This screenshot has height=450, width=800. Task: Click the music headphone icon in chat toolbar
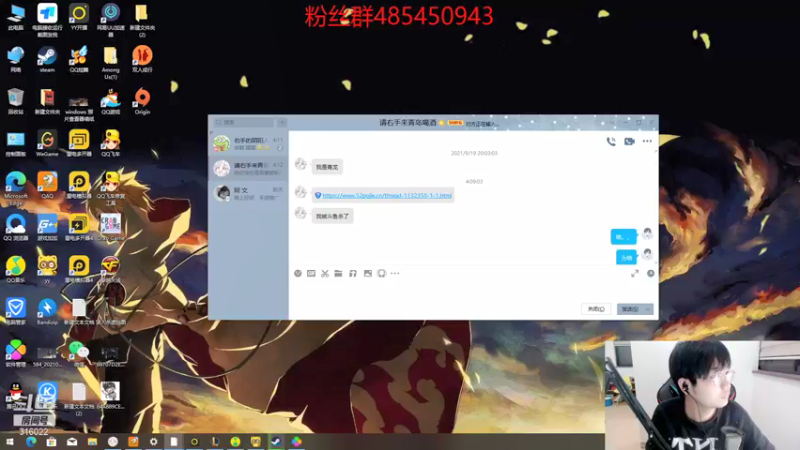[353, 273]
